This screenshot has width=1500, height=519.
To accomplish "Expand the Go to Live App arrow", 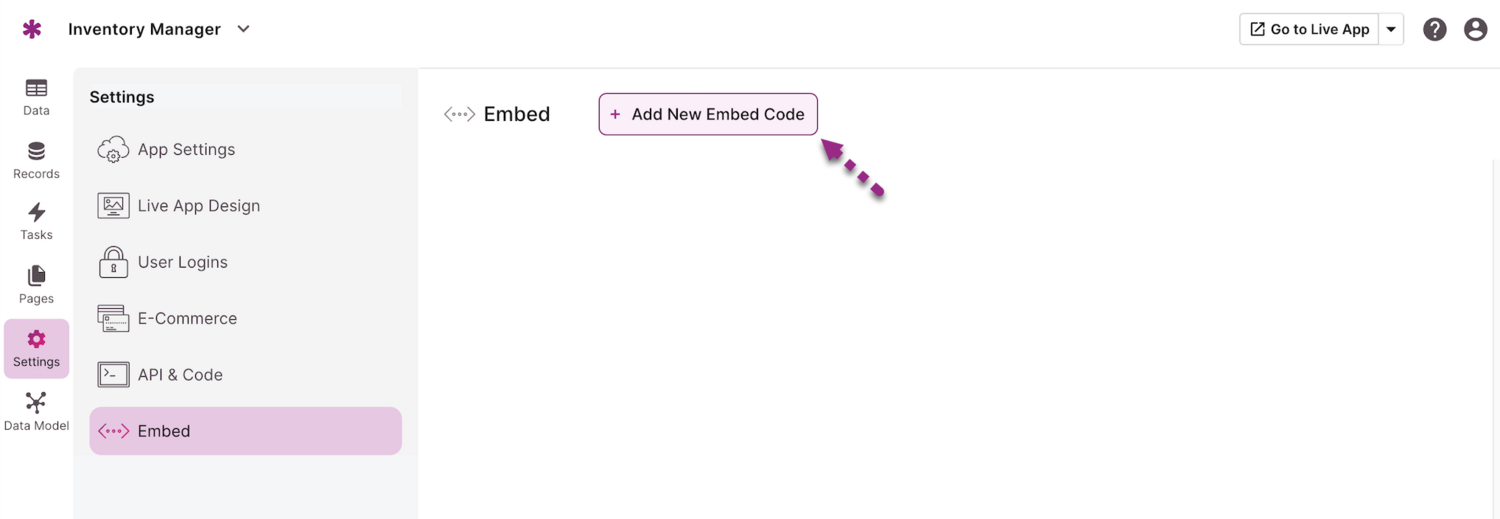I will click(1391, 30).
